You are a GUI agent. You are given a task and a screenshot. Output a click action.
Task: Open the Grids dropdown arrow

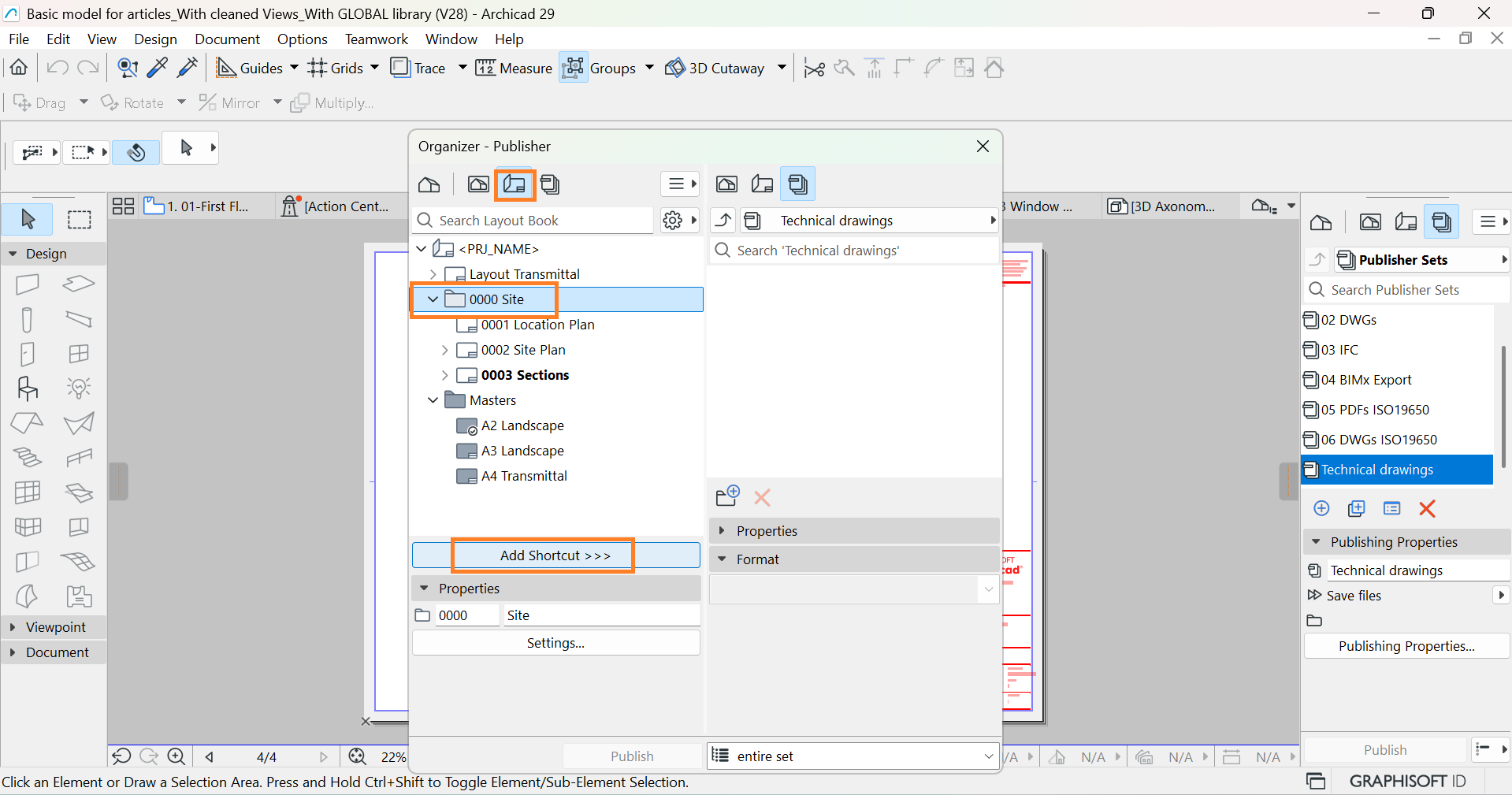pyautogui.click(x=374, y=68)
